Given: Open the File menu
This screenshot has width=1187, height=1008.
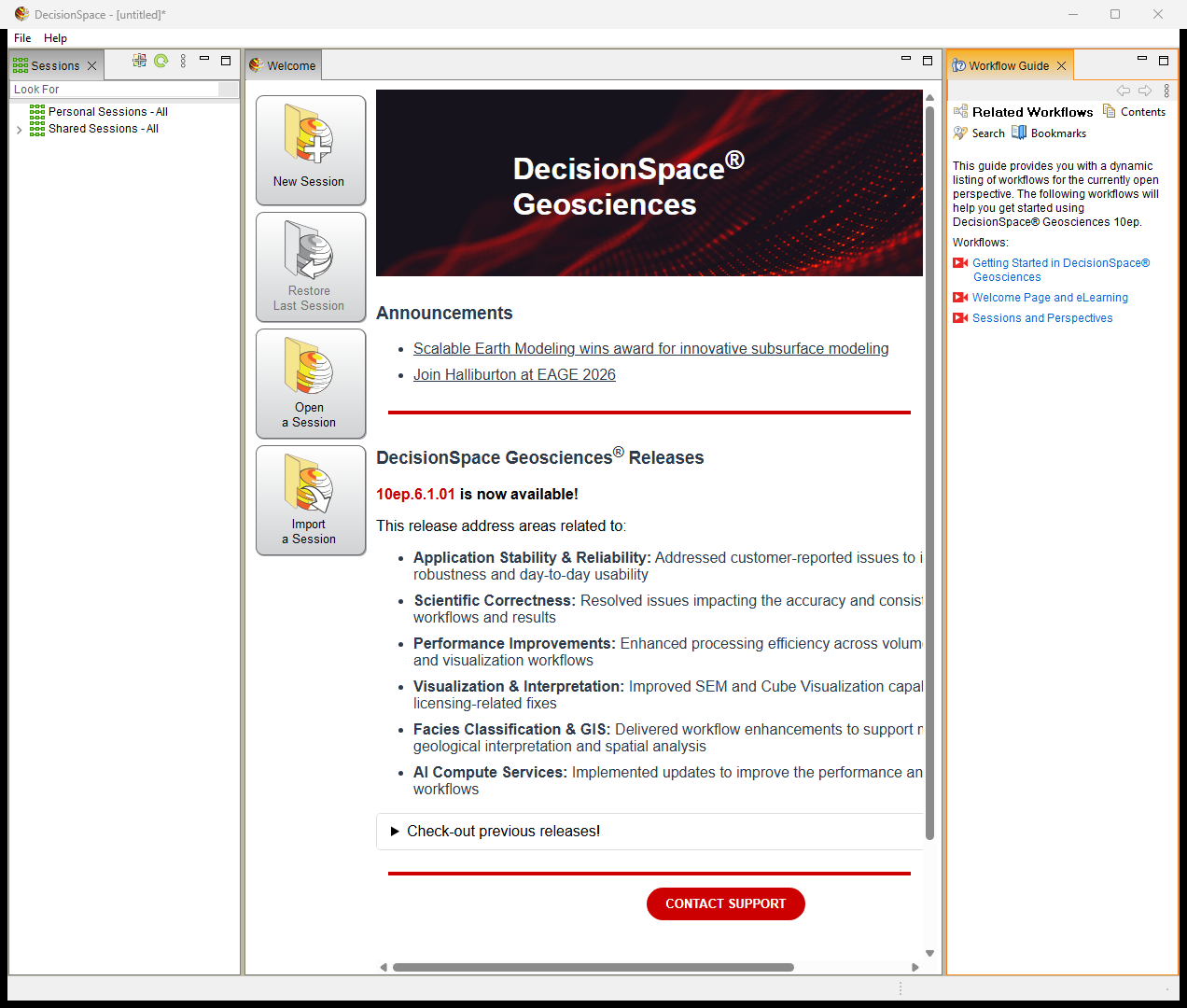Looking at the screenshot, I should pos(22,38).
